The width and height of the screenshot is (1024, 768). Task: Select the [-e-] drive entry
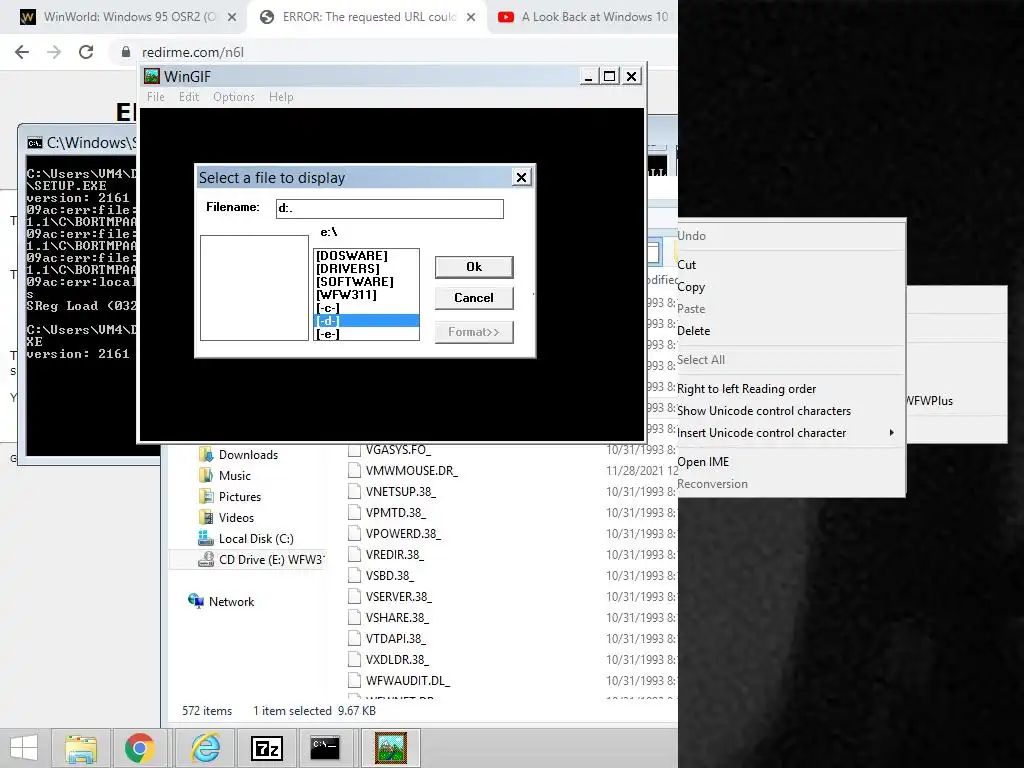(x=366, y=334)
